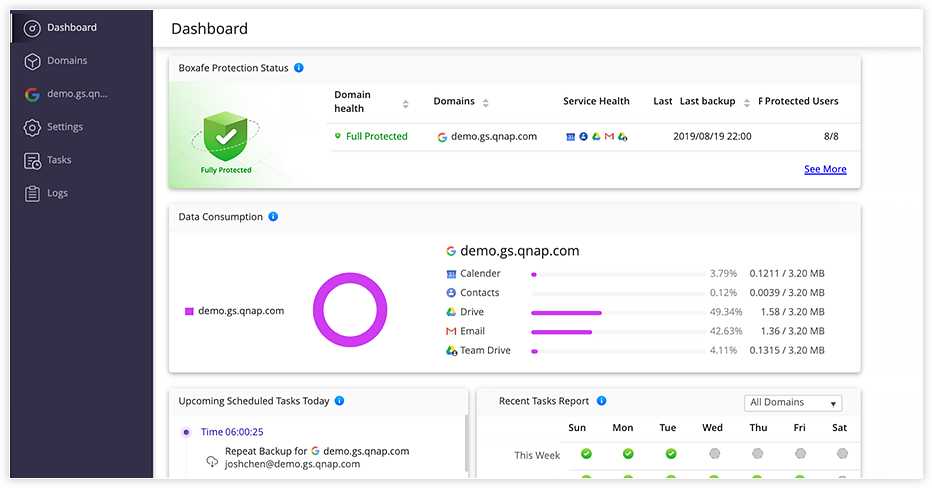Click the Recent Tasks Report info icon
The height and width of the screenshot is (488, 932).
point(601,401)
